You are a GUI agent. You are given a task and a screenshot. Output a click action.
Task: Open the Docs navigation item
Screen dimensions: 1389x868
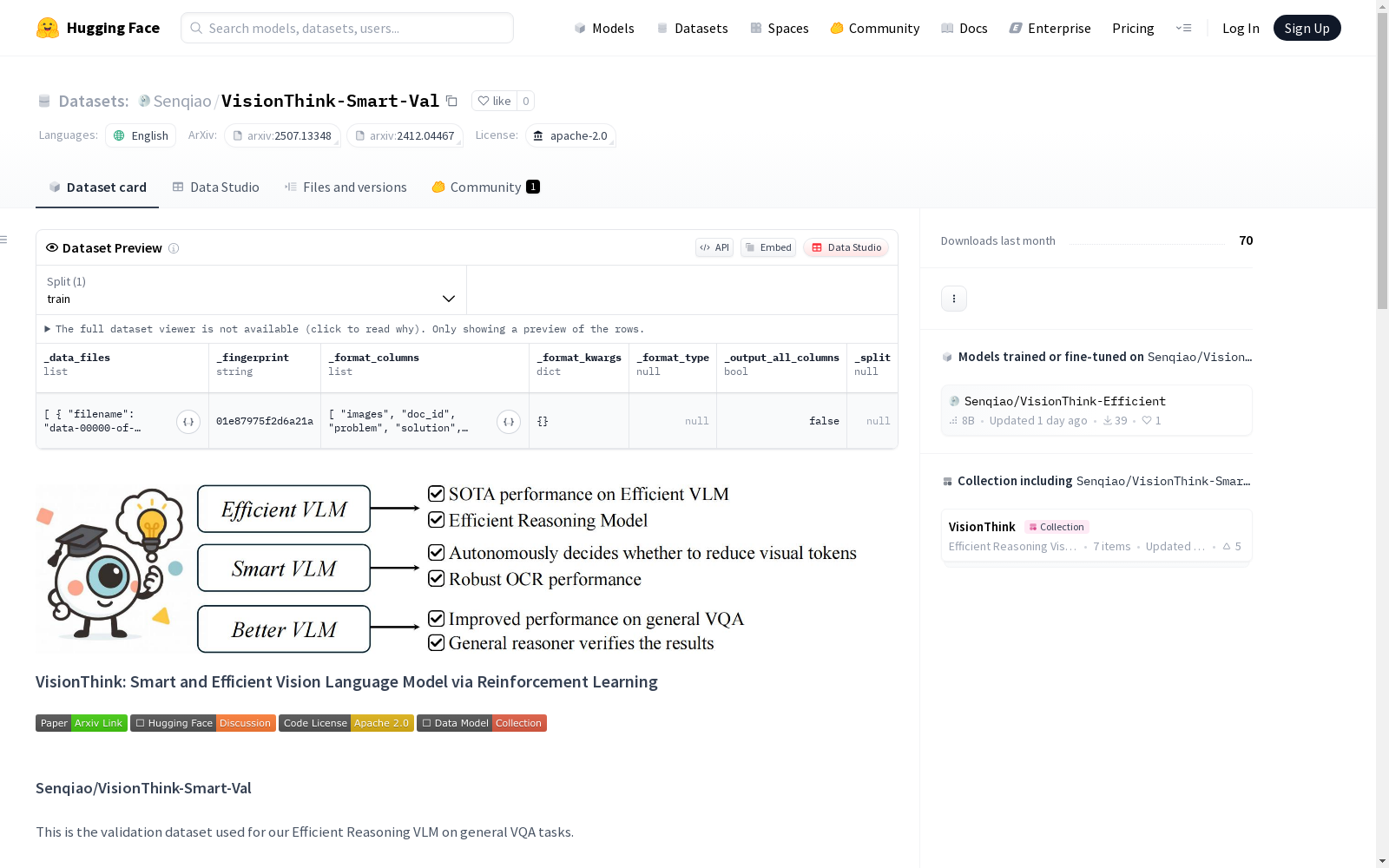point(964,28)
